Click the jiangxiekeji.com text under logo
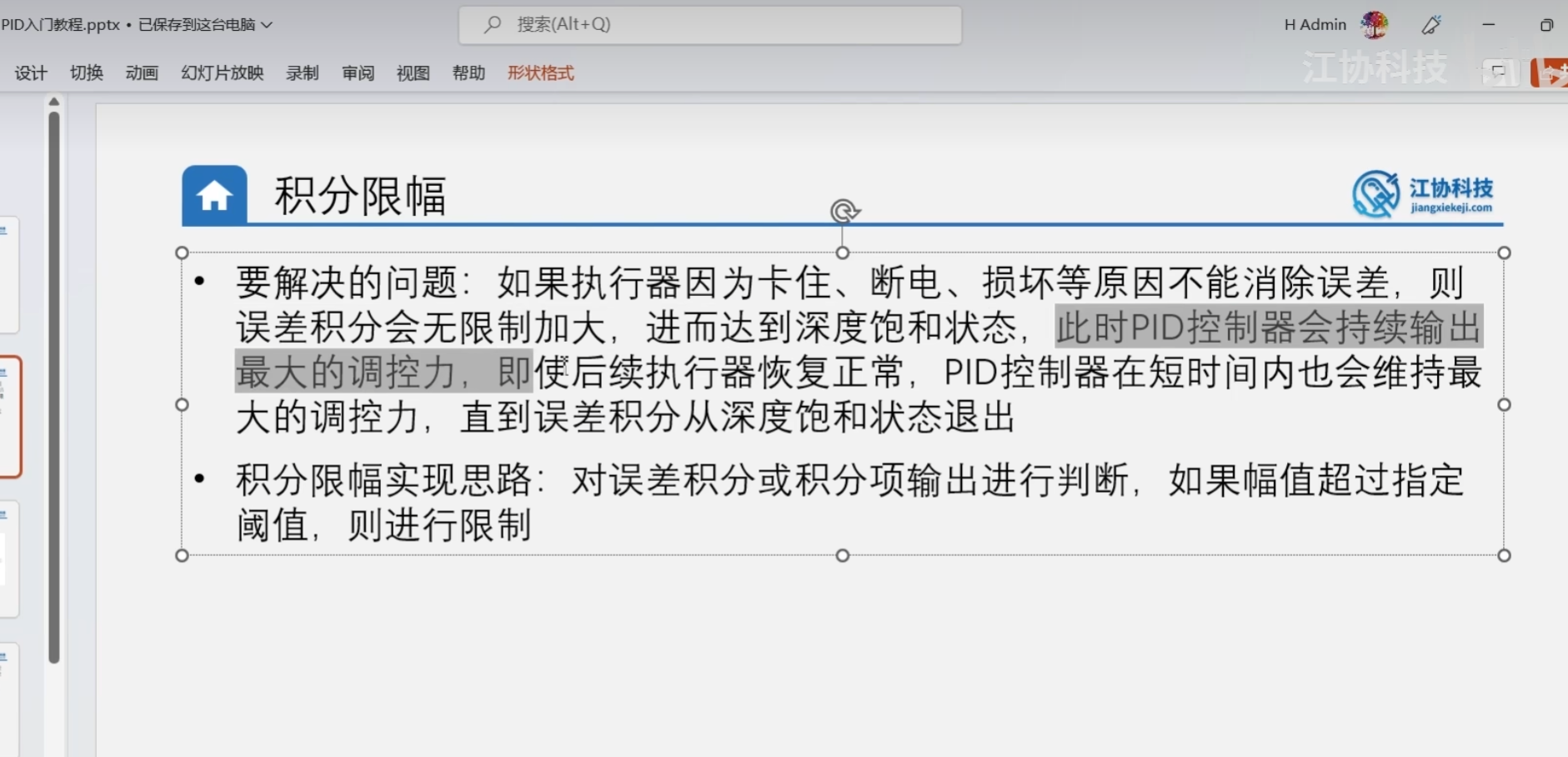 [x=1451, y=208]
